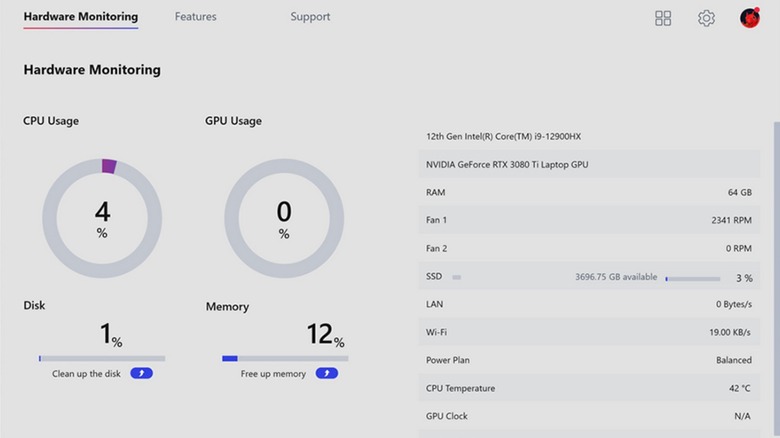Click the GPU Usage donut chart
Viewport: 780px width, 438px height.
coord(284,218)
